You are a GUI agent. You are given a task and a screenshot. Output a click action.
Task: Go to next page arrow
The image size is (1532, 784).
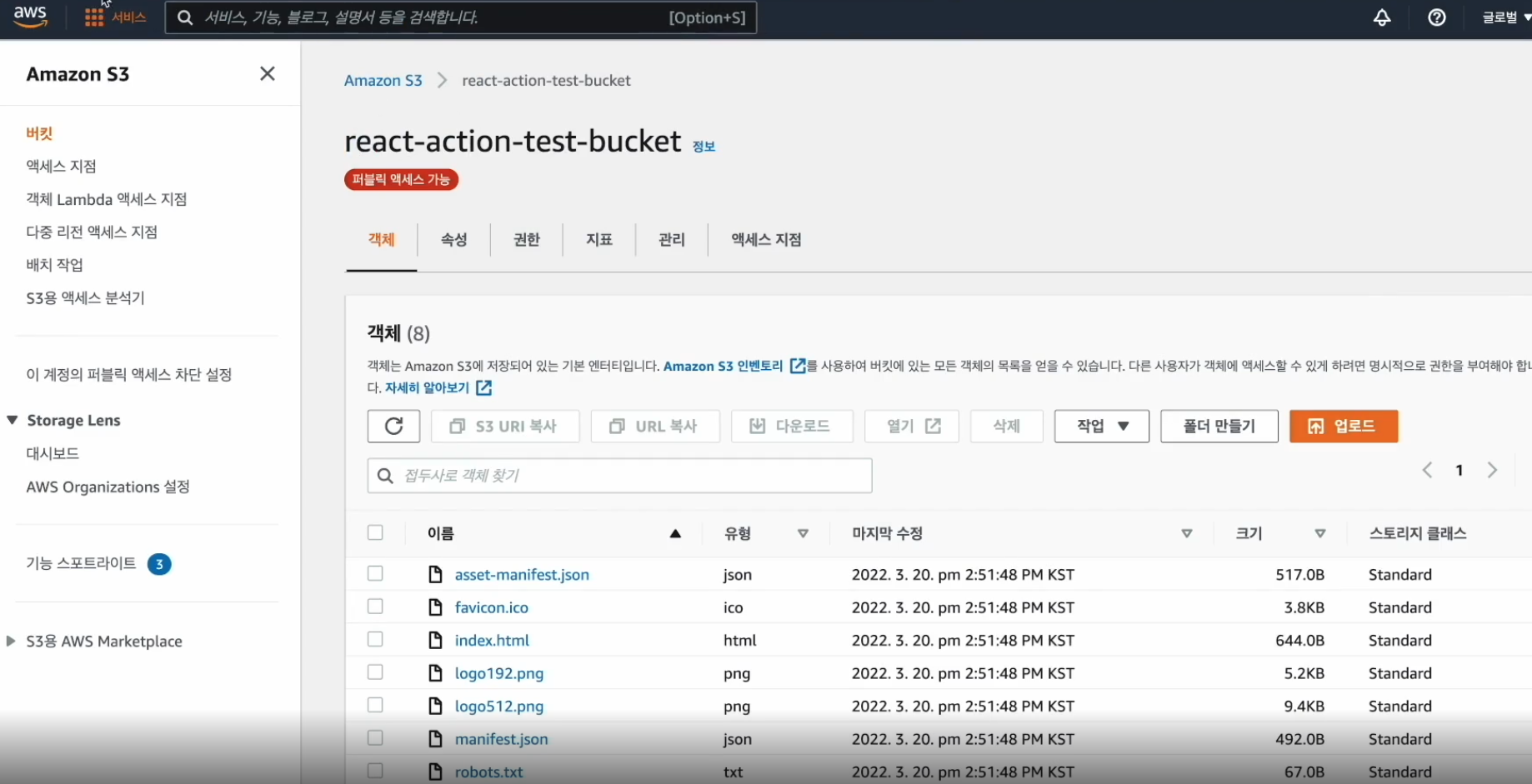tap(1492, 471)
